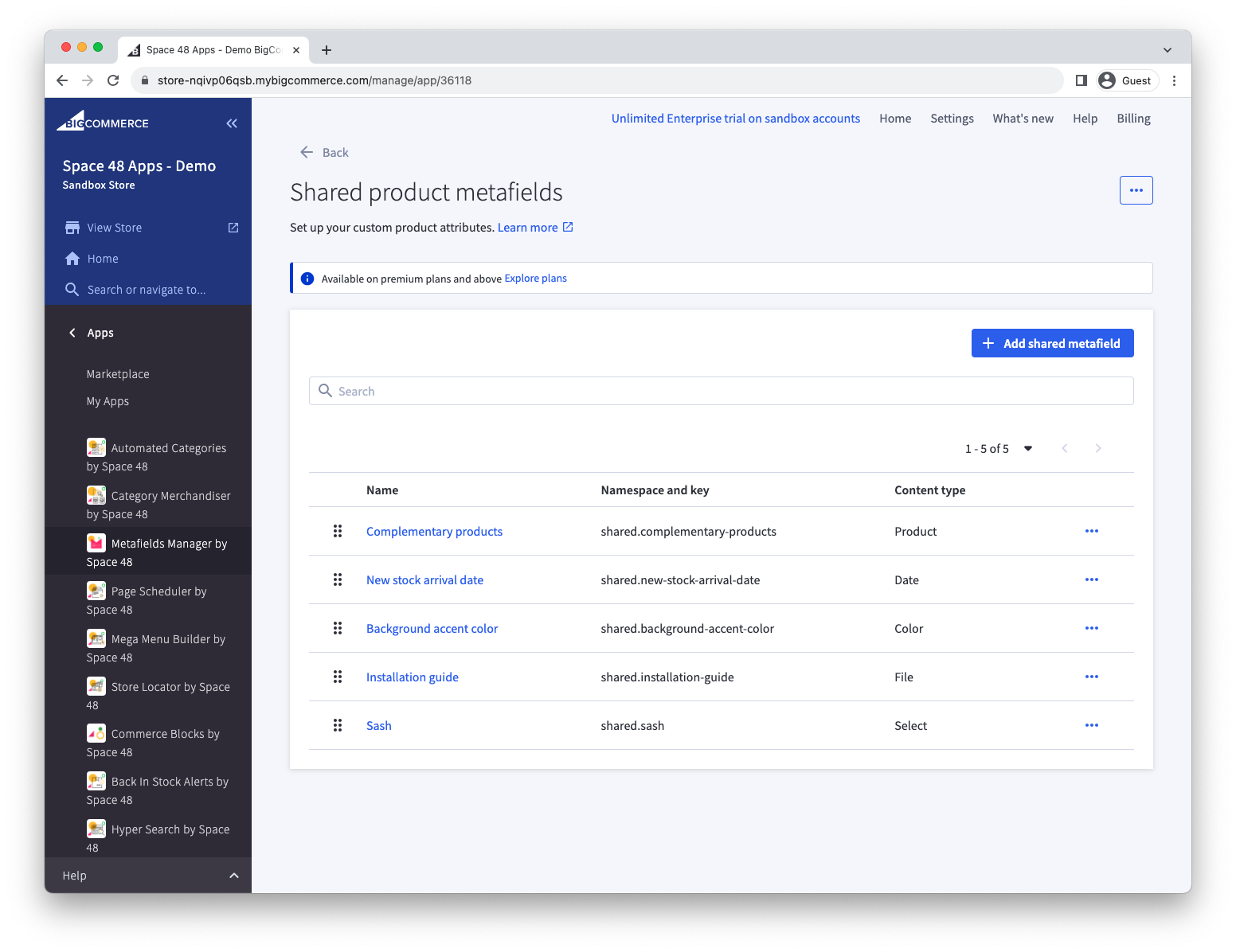Image resolution: width=1236 pixels, height=952 pixels.
Task: Click the Commerce Blocks app icon
Action: pos(96,733)
